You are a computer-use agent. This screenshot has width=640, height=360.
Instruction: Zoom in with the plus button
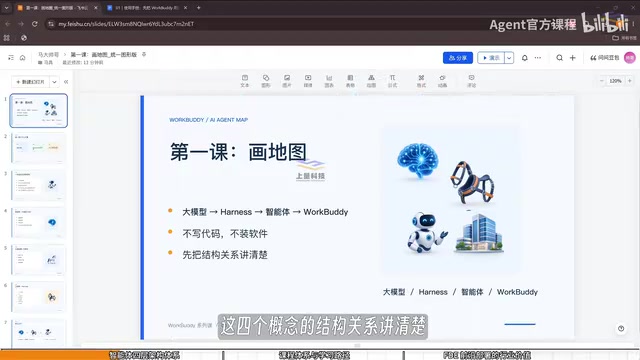629,81
